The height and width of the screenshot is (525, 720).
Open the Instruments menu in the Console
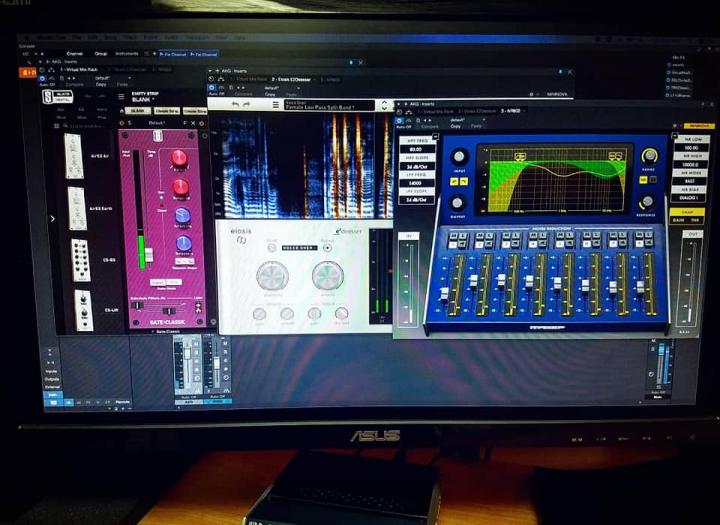click(127, 54)
